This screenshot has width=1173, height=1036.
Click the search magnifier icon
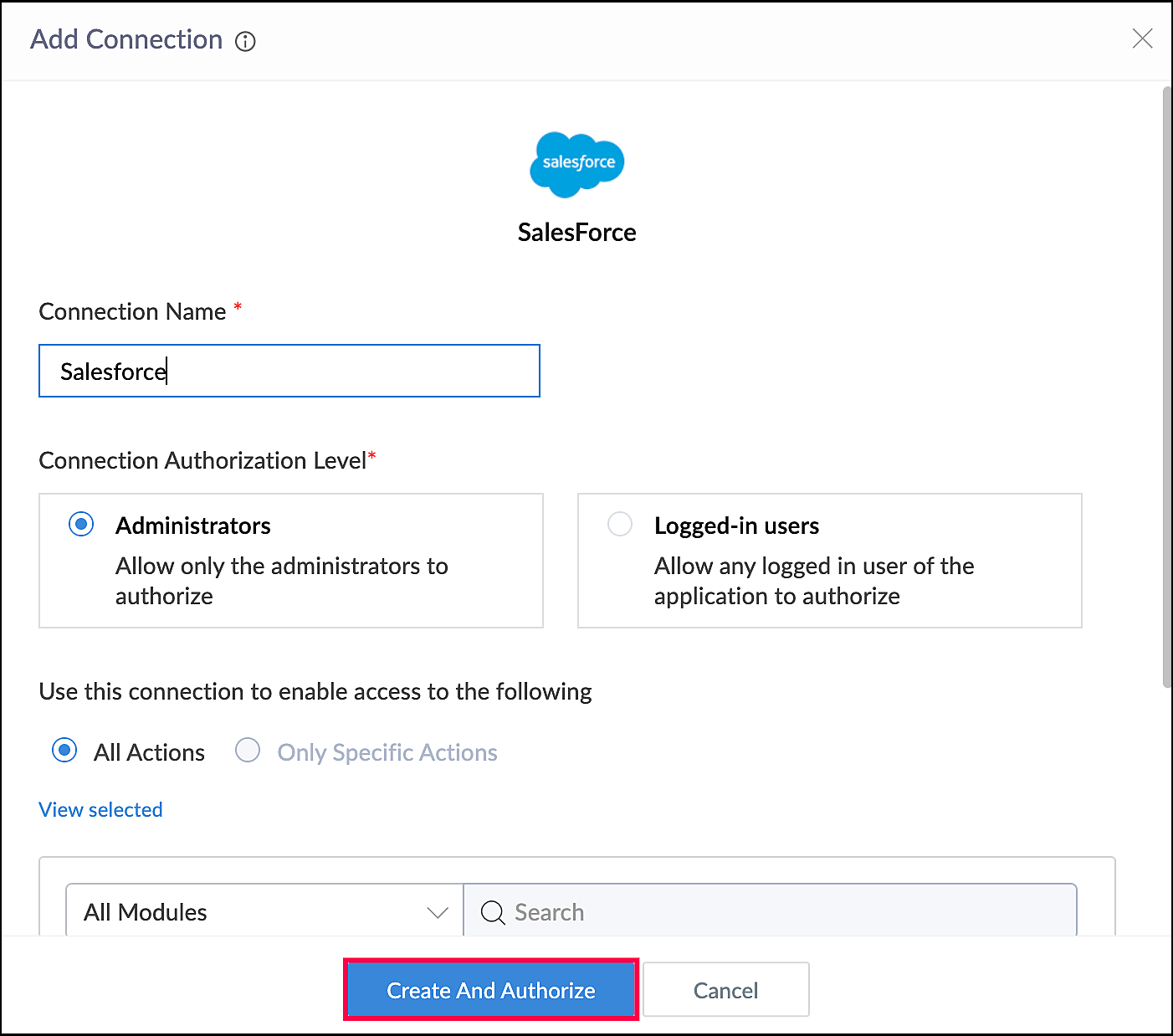(x=493, y=912)
